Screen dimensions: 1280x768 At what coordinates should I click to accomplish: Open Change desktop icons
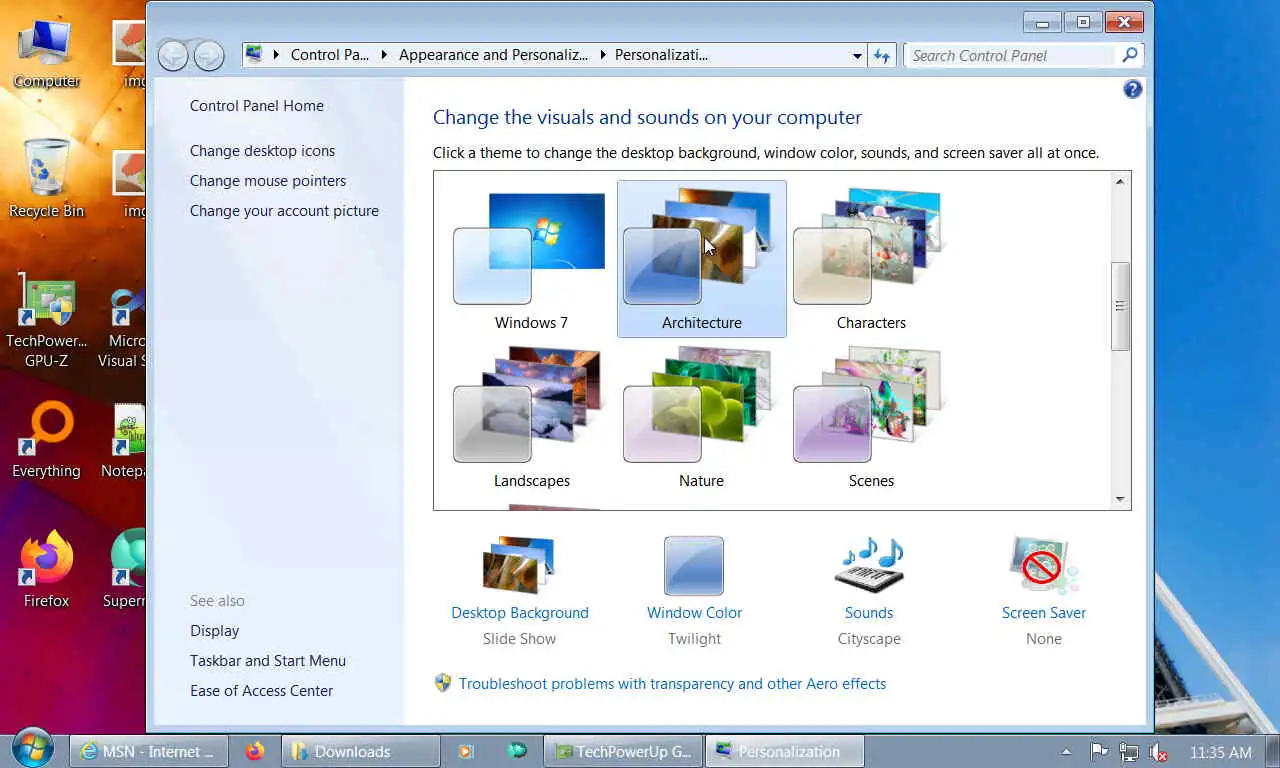coord(262,151)
